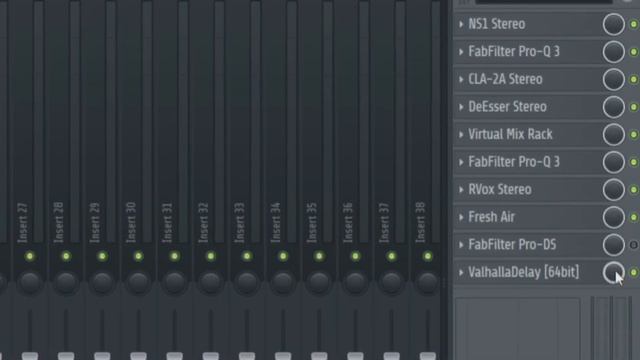Click the Insert 27 pan knob
The height and width of the screenshot is (360, 640).
point(30,282)
